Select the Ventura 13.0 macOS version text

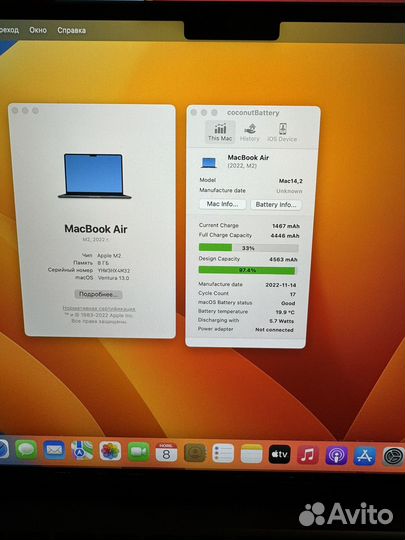tap(114, 278)
